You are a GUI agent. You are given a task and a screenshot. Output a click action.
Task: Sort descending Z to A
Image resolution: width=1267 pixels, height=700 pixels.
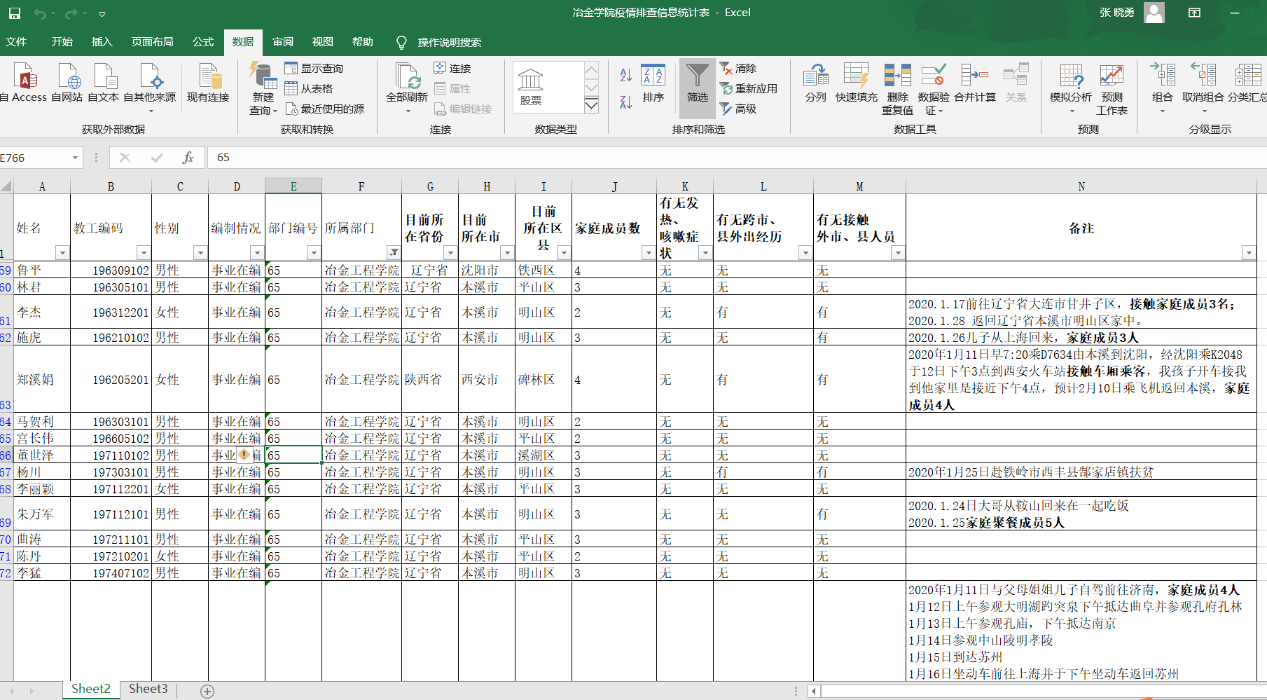[625, 100]
